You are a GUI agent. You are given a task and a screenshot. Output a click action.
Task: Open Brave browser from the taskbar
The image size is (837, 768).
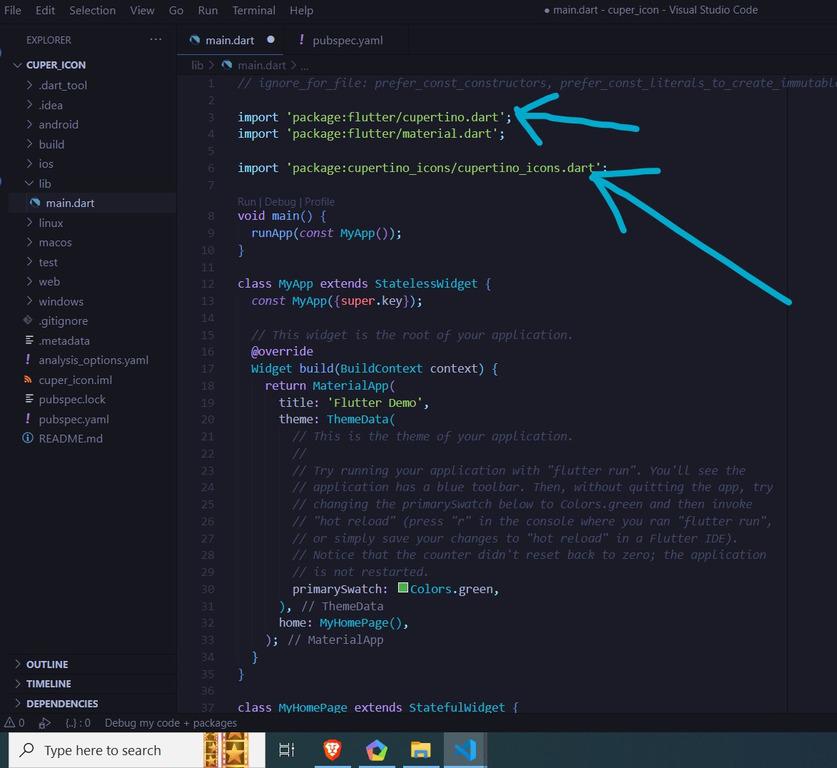(332, 750)
